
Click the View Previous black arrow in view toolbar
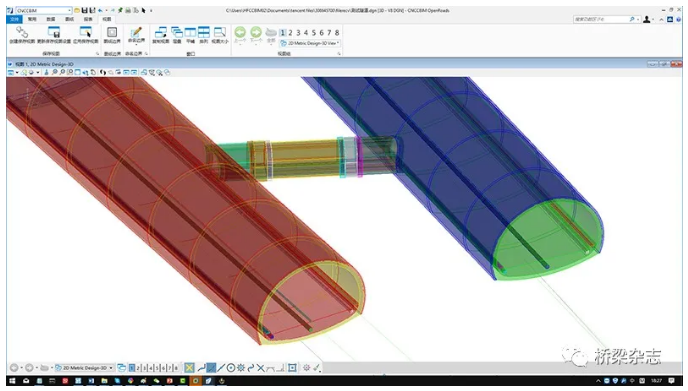[x=102, y=72]
